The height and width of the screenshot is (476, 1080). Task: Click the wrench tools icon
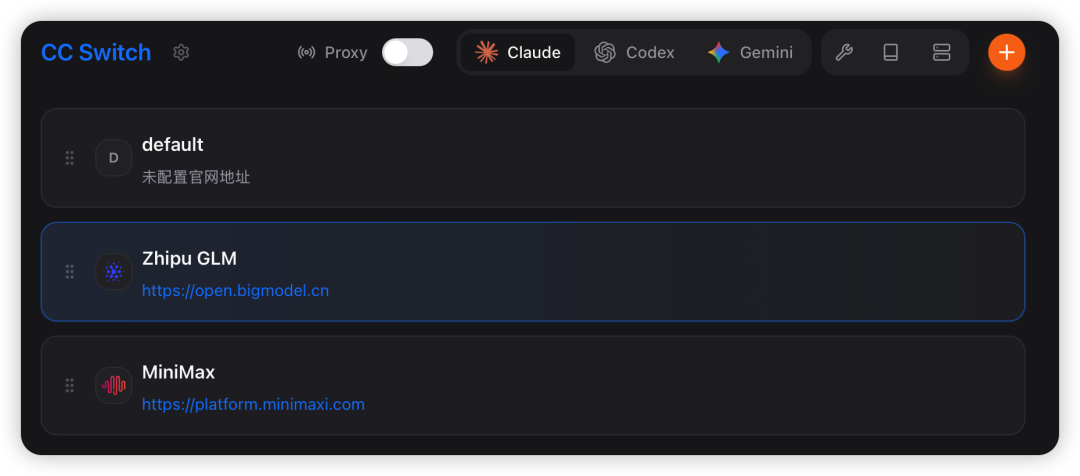[844, 53]
